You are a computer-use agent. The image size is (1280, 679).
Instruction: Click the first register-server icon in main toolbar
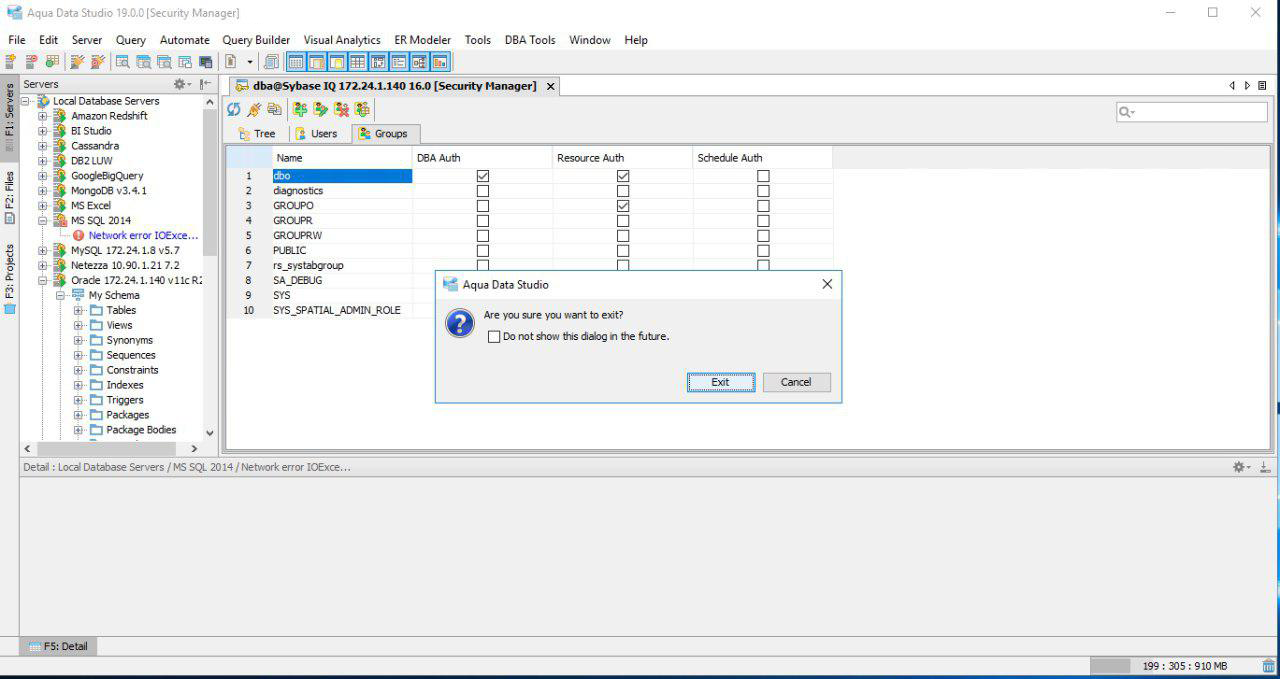pyautogui.click(x=11, y=62)
